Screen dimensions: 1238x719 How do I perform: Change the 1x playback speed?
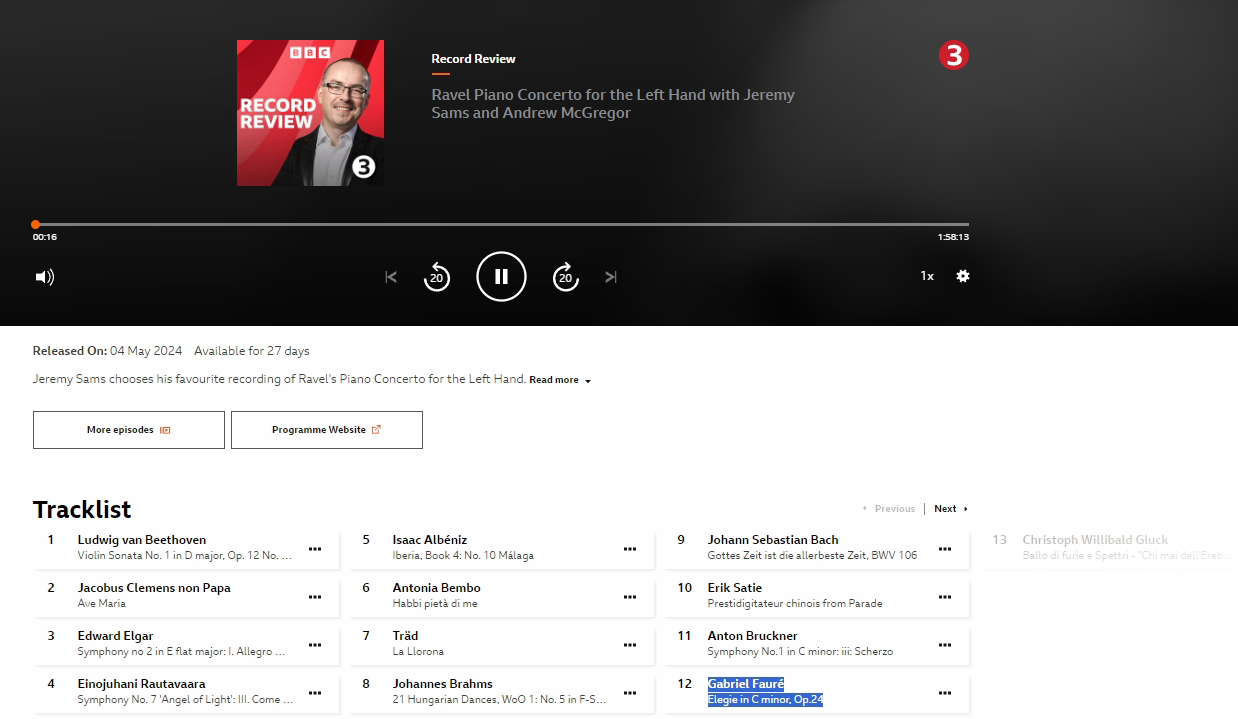927,276
